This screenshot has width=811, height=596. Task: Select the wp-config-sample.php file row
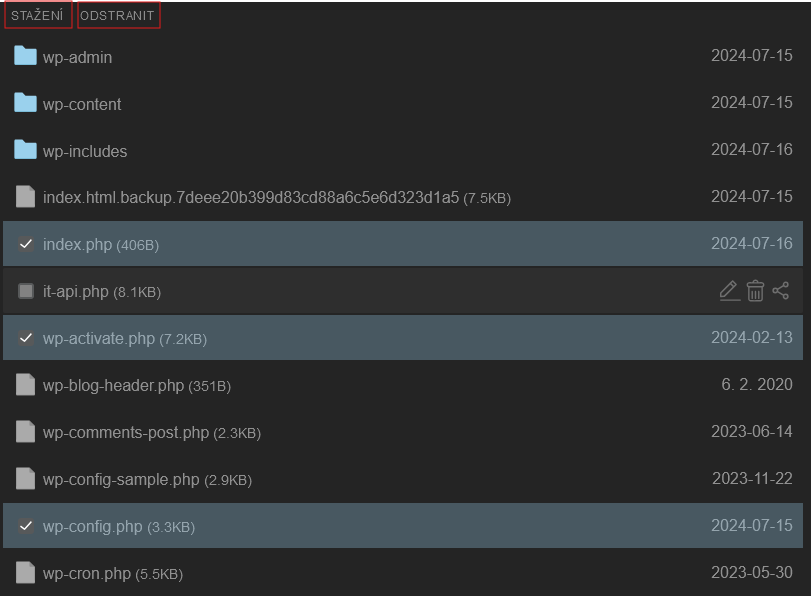coord(403,479)
